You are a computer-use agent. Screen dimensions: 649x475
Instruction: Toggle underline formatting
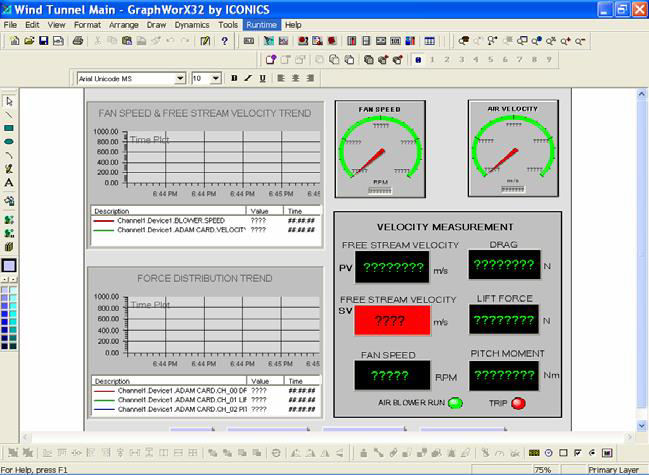coord(262,78)
